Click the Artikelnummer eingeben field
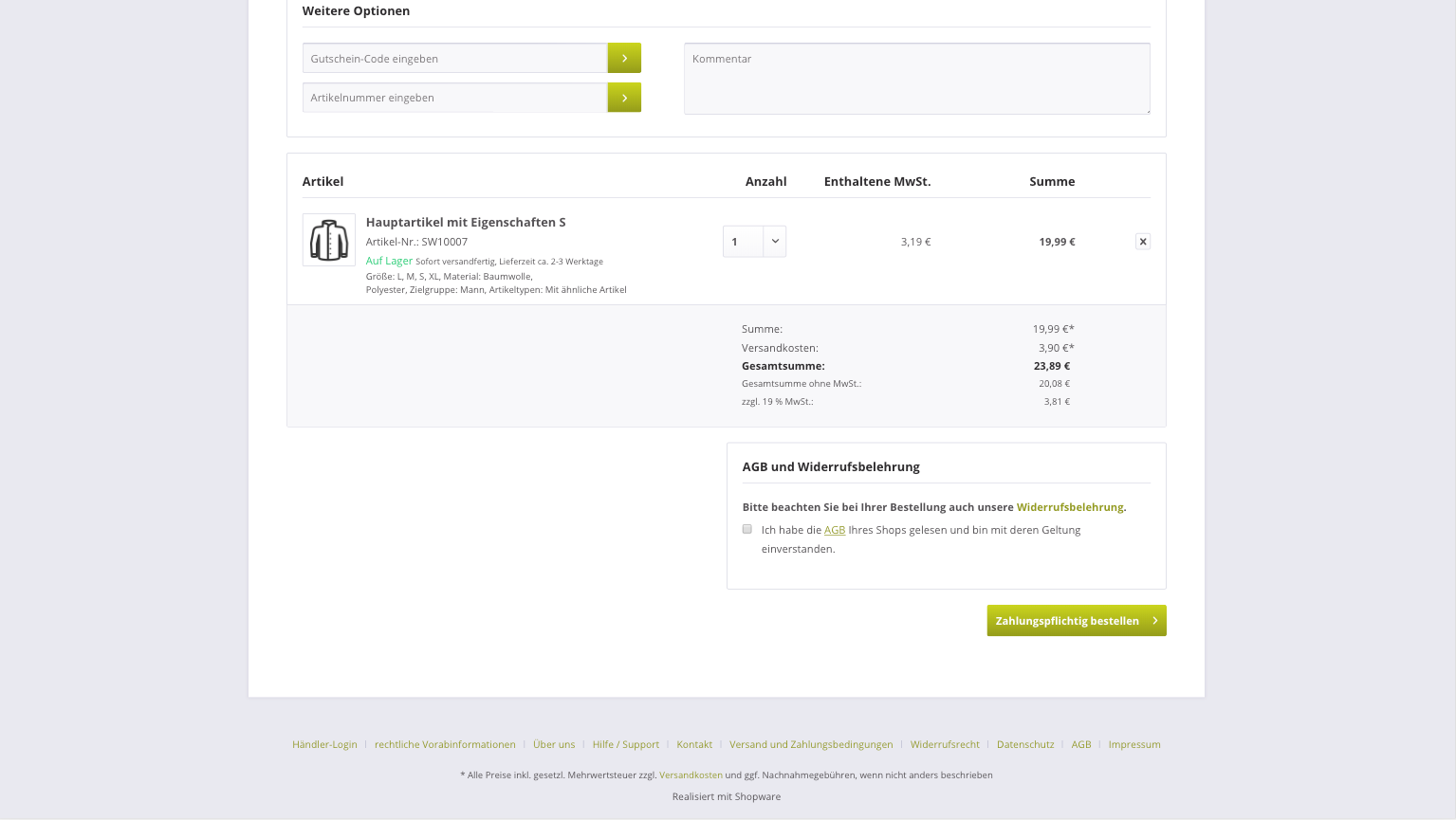Screen dimensions: 1456x820 [x=455, y=98]
